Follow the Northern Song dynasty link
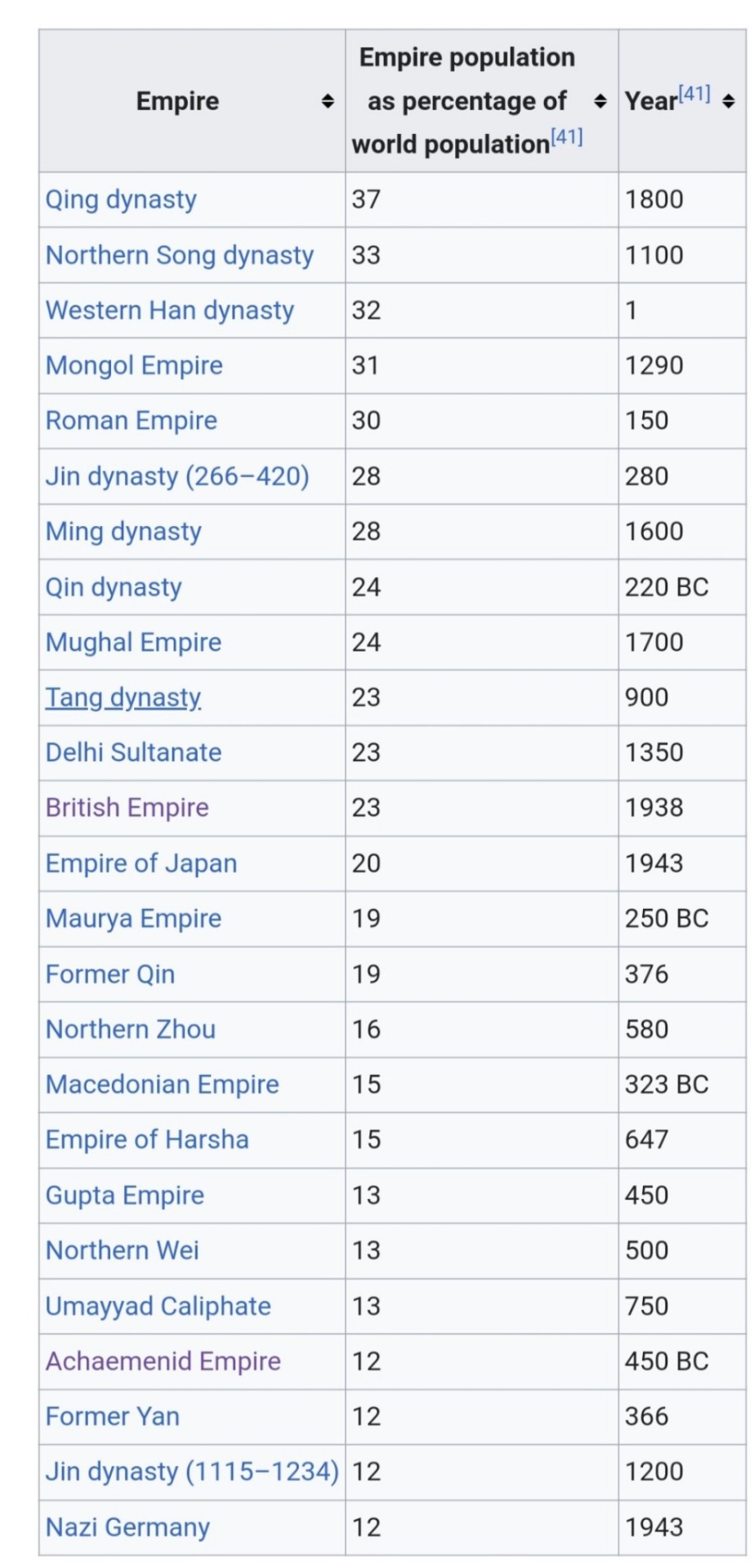Screen dimensions: 754x1568 coord(180,255)
